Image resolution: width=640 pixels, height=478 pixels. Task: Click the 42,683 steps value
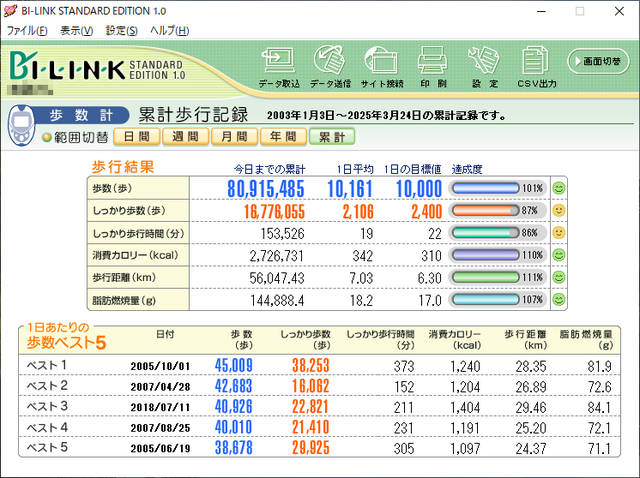click(234, 386)
